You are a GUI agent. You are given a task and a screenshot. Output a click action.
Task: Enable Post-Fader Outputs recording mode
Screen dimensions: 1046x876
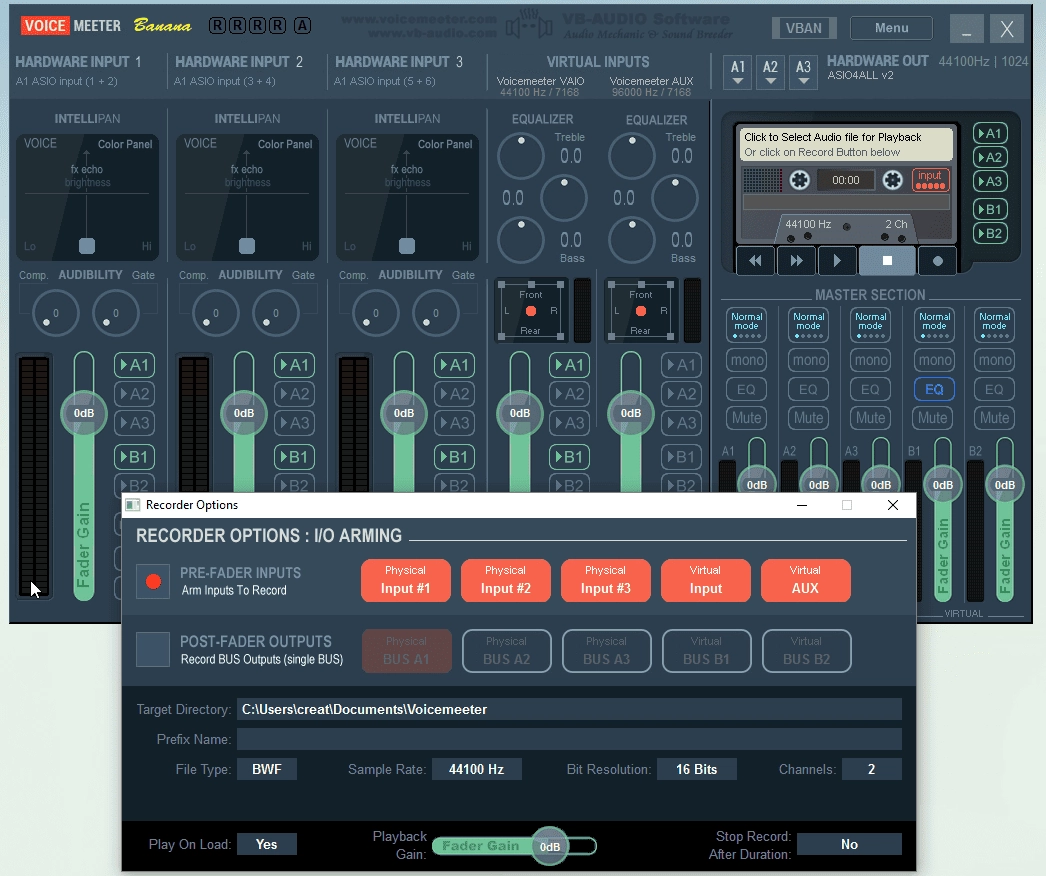153,650
